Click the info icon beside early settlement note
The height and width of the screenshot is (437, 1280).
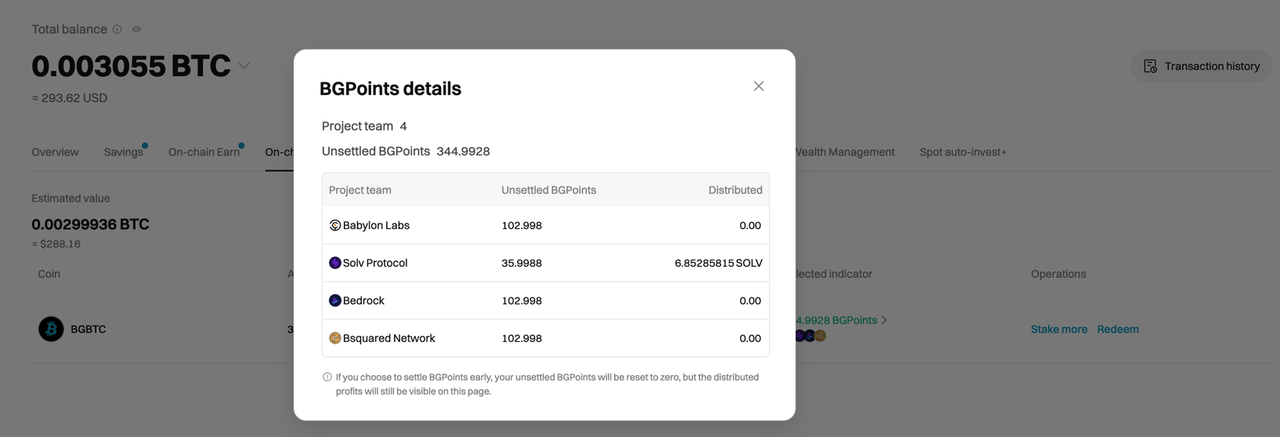click(327, 377)
